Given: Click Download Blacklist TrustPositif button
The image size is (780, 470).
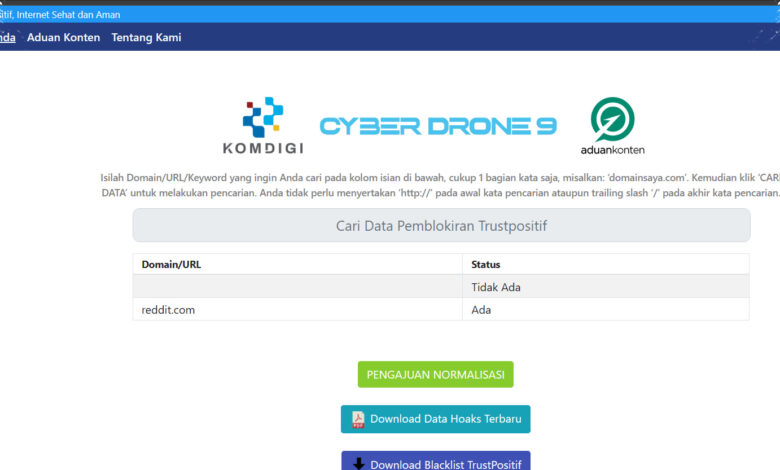Looking at the screenshot, I should tap(435, 461).
